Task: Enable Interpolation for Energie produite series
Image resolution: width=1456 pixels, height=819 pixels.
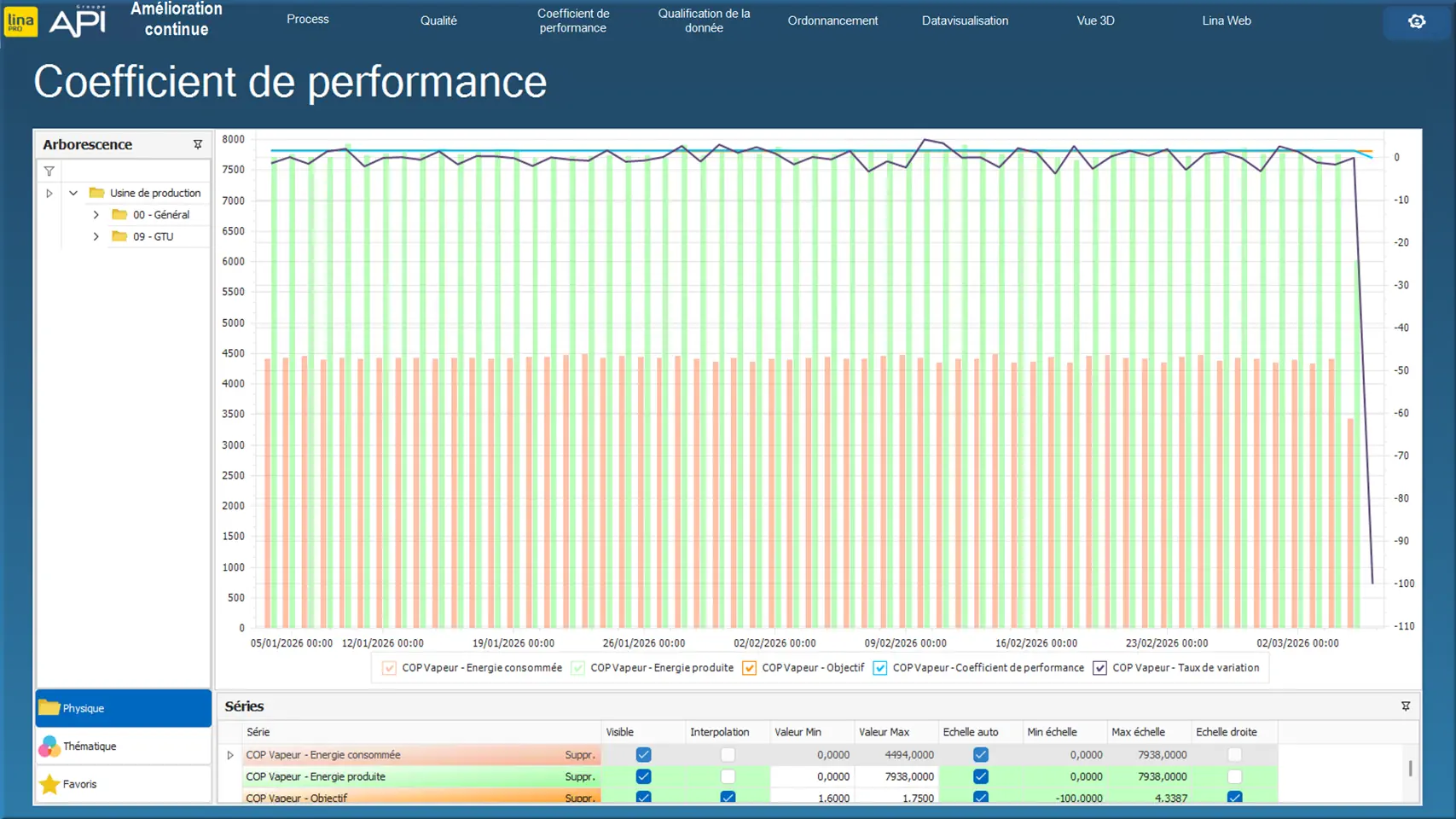Action: point(728,776)
